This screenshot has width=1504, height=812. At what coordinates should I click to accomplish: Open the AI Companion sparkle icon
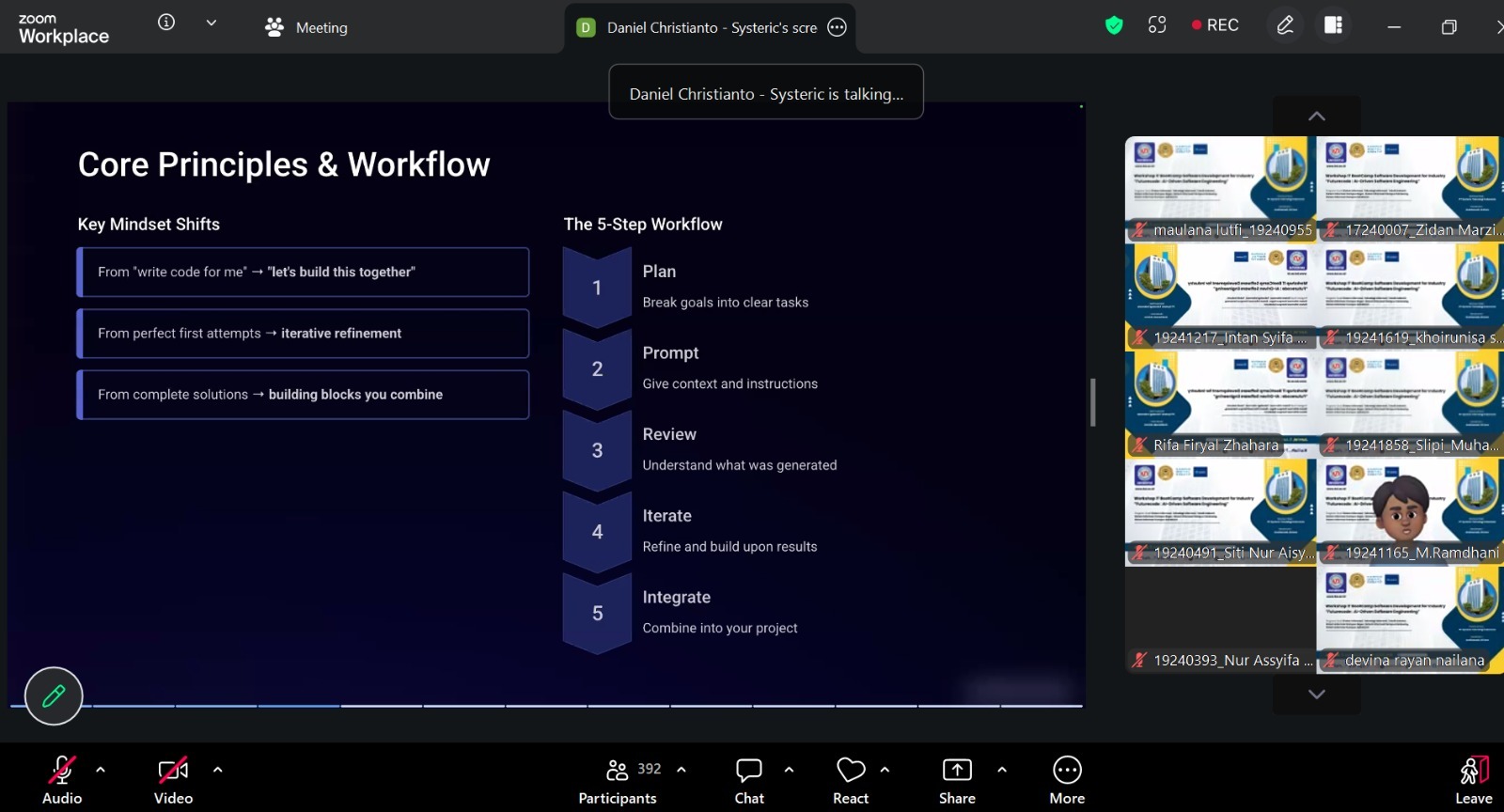point(1157,25)
